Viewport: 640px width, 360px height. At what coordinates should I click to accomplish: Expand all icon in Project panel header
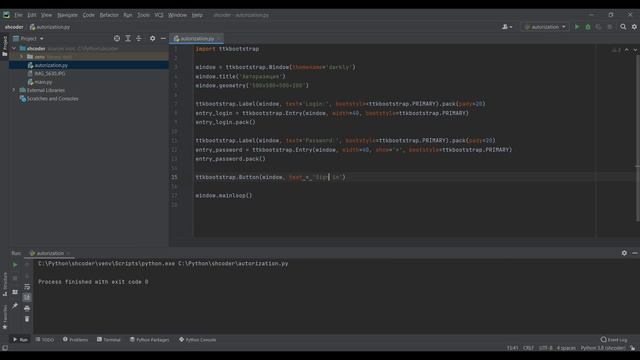click(128, 38)
